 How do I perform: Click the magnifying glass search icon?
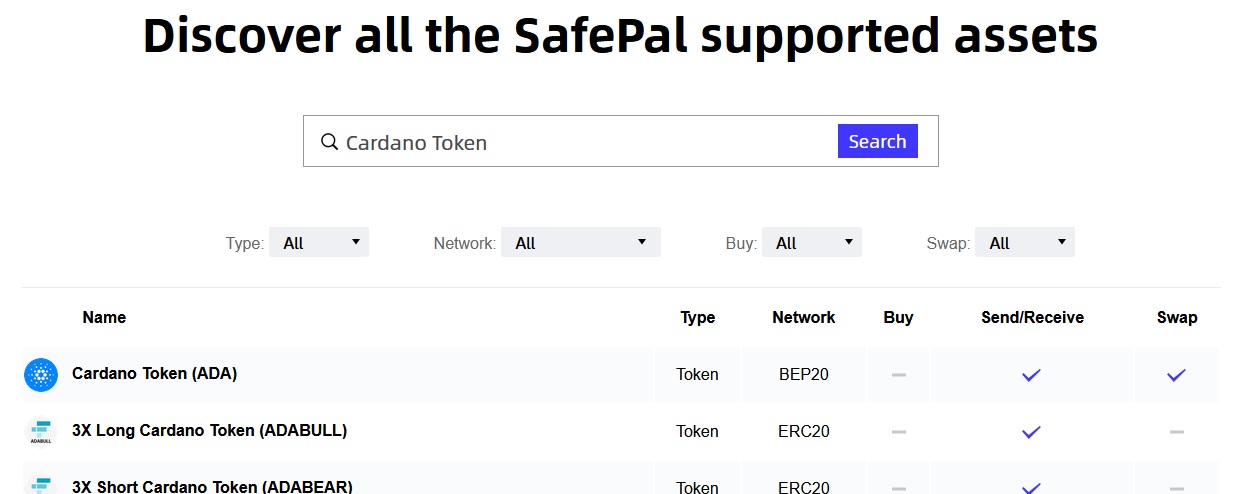(329, 142)
